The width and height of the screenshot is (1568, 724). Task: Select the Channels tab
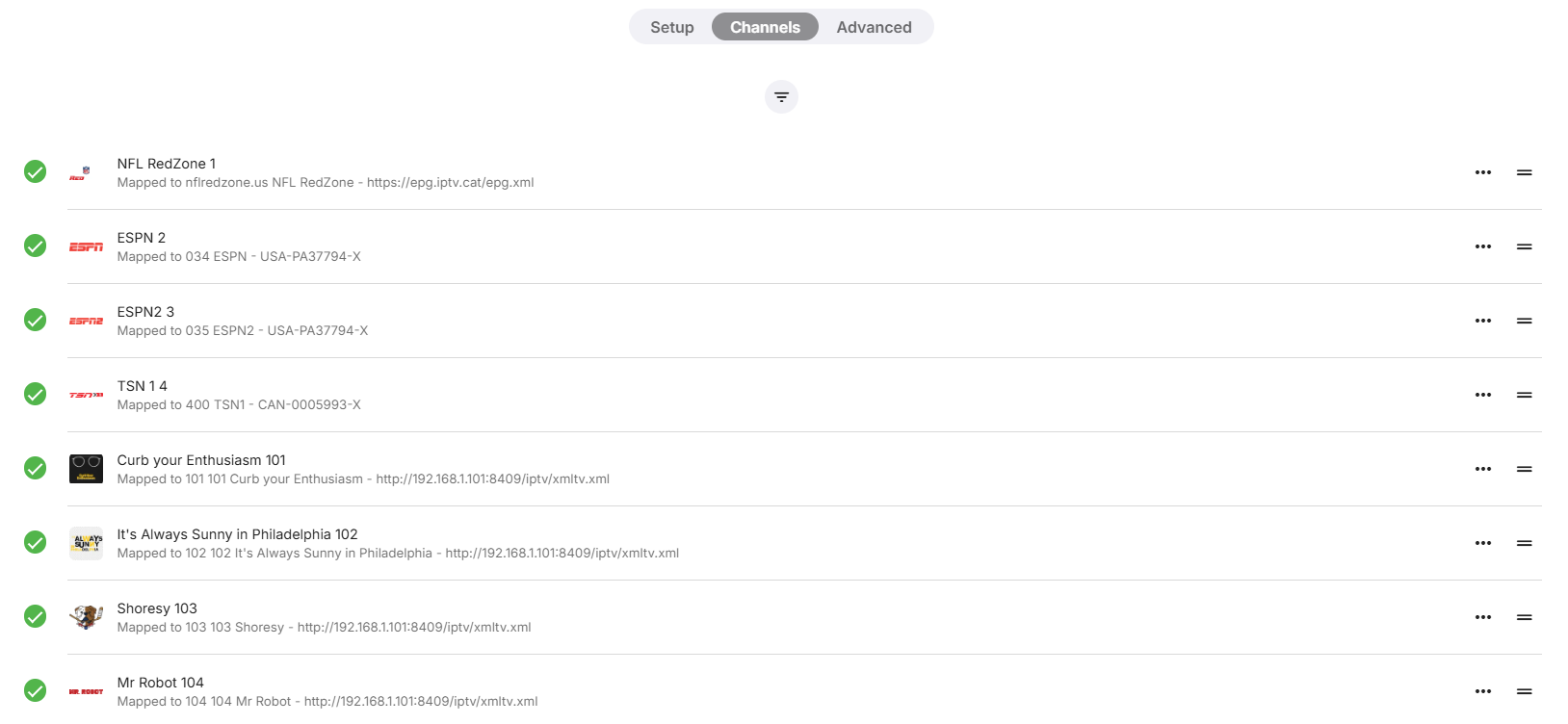(765, 27)
